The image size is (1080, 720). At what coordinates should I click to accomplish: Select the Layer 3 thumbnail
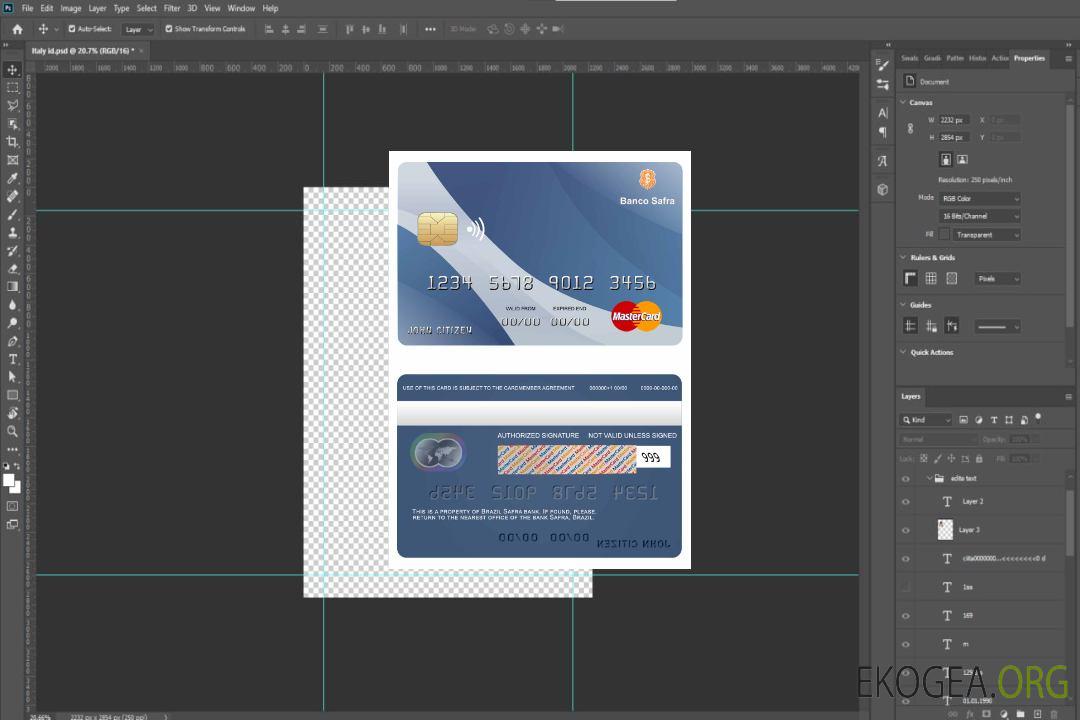pyautogui.click(x=946, y=530)
